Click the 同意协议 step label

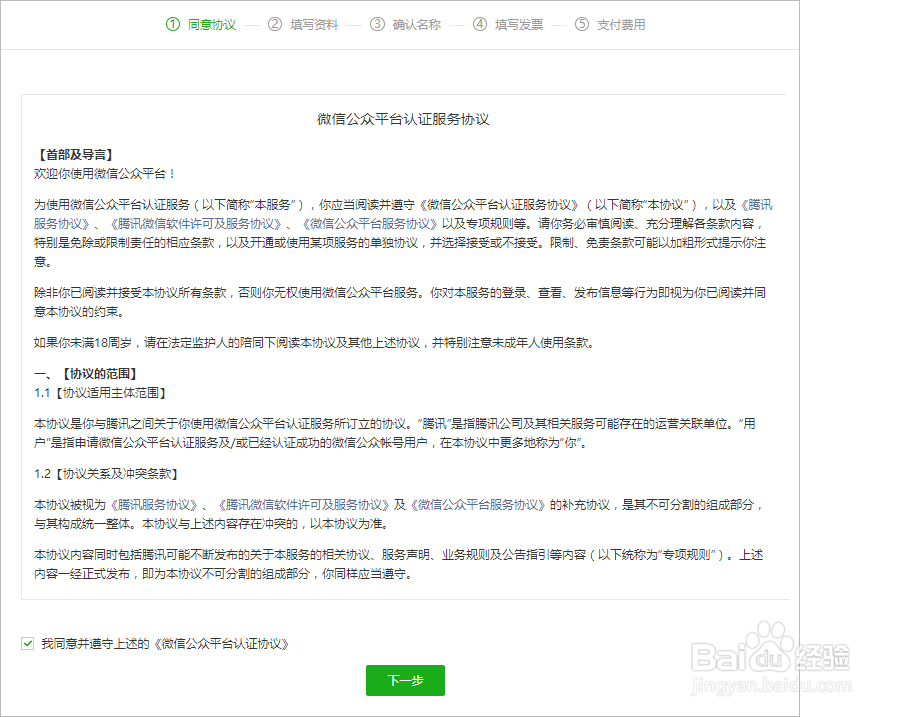[211, 25]
